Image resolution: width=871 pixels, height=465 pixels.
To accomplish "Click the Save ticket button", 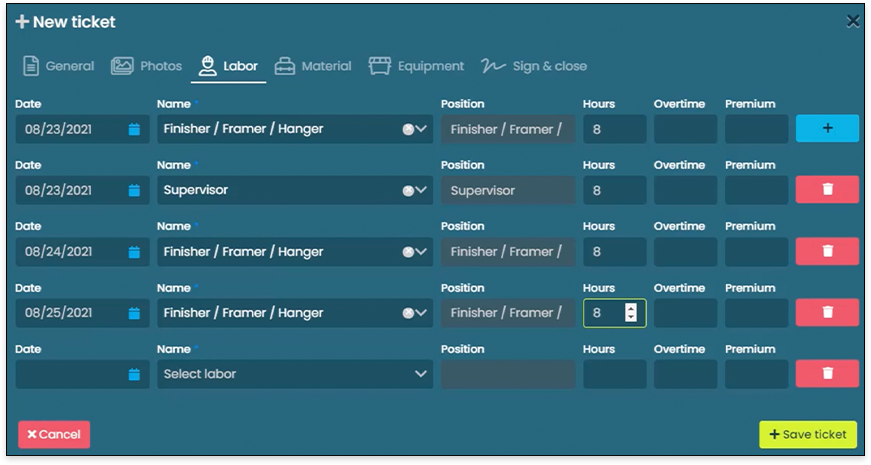I will click(808, 434).
